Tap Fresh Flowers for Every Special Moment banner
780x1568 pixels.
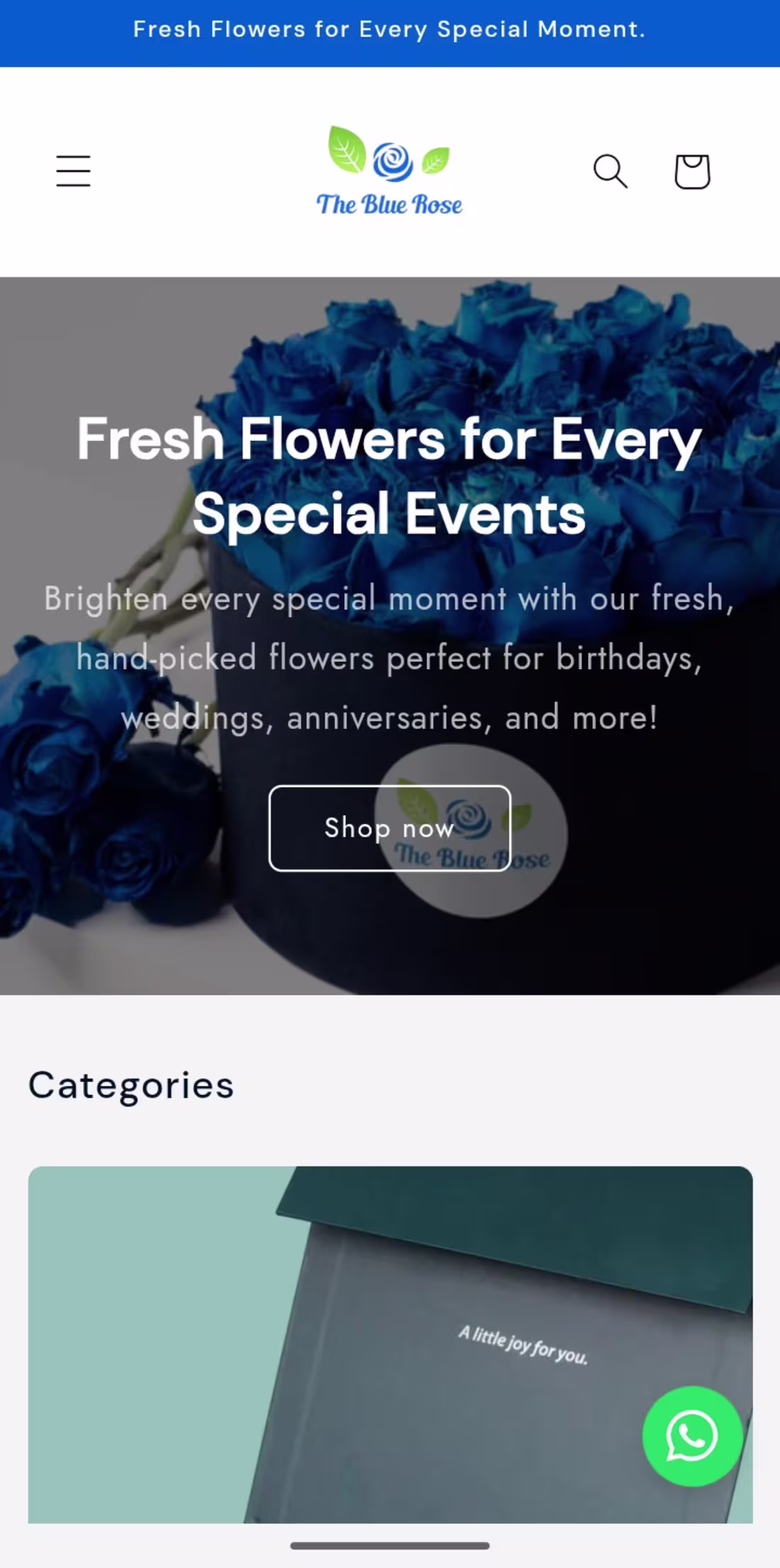click(x=390, y=30)
